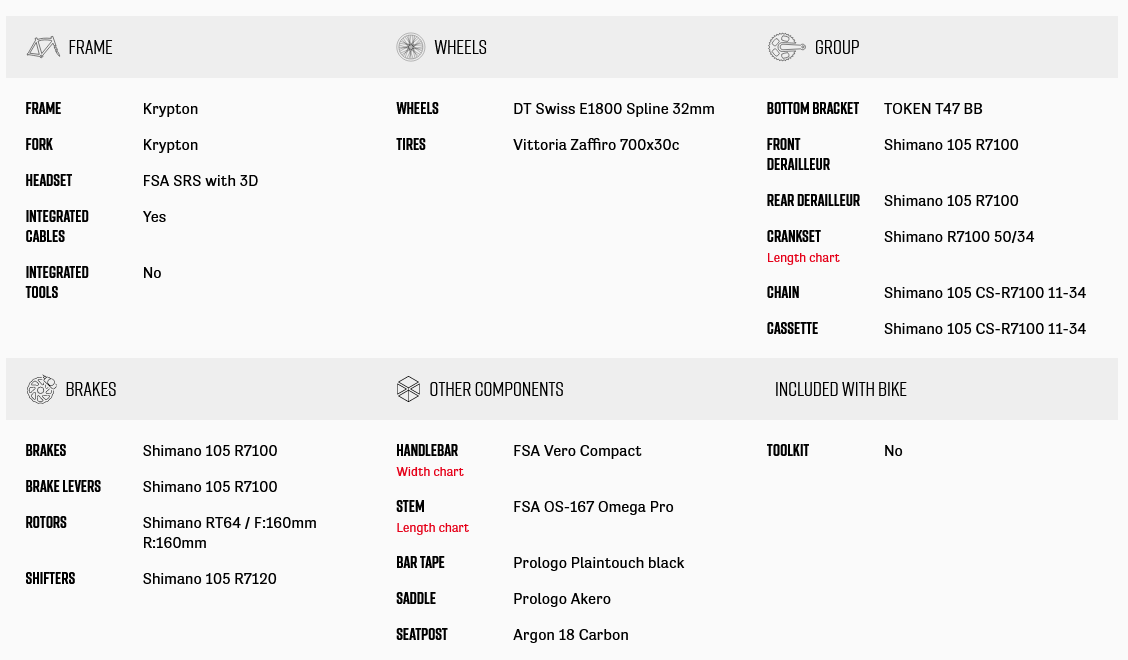
Task: Select the Included With Bike heading
Action: 840,389
